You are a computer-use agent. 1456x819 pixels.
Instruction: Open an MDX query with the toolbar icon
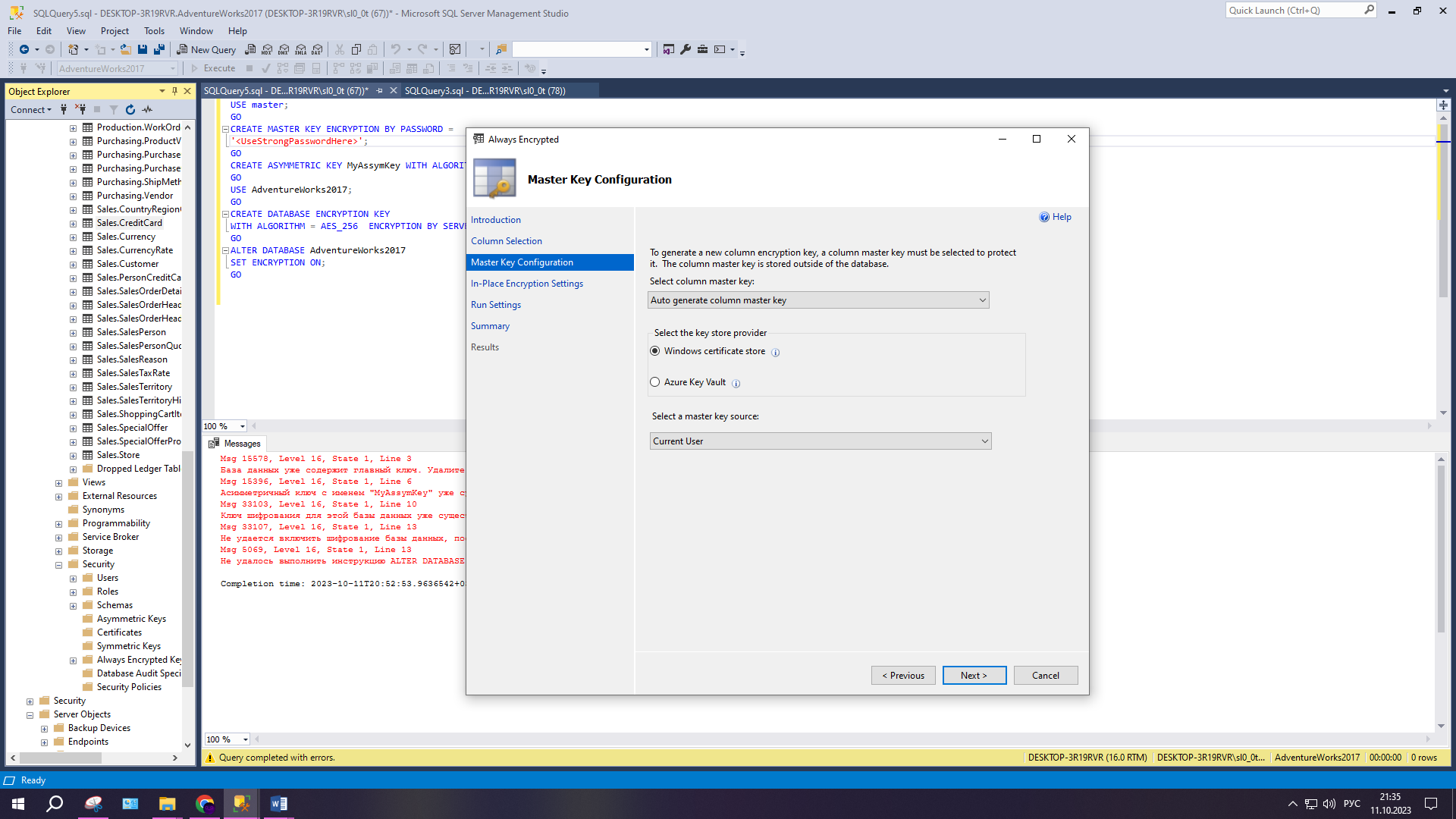pyautogui.click(x=267, y=49)
